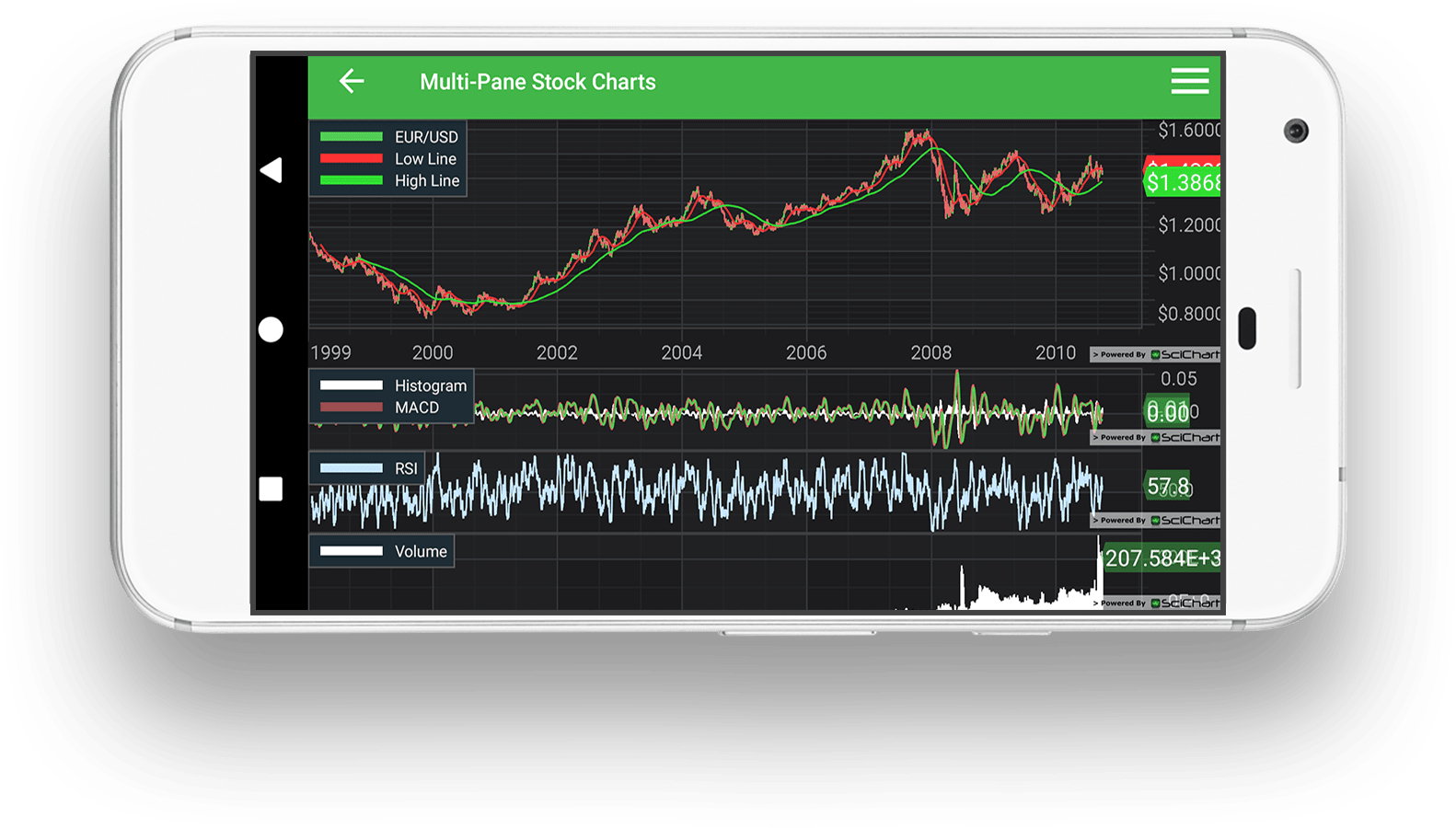Image resolution: width=1456 pixels, height=828 pixels.
Task: Click the 2006 x-axis label
Action: coord(806,352)
